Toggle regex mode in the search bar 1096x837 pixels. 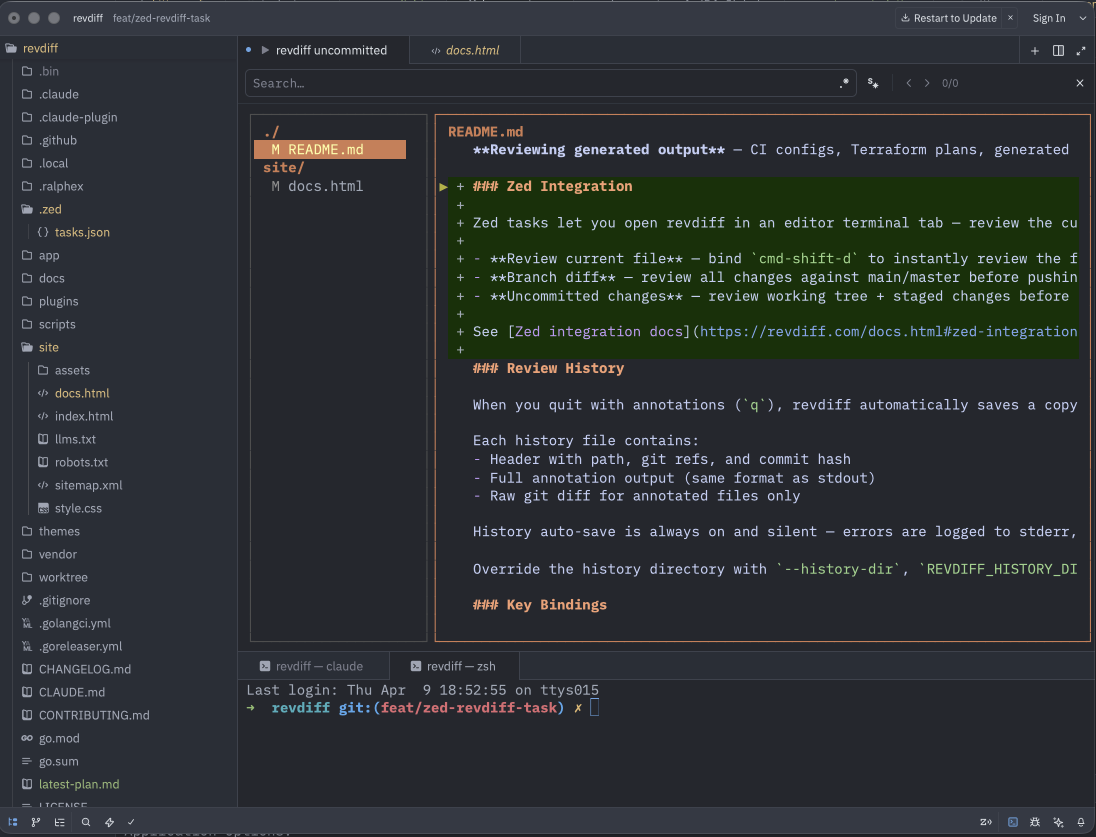pos(843,83)
